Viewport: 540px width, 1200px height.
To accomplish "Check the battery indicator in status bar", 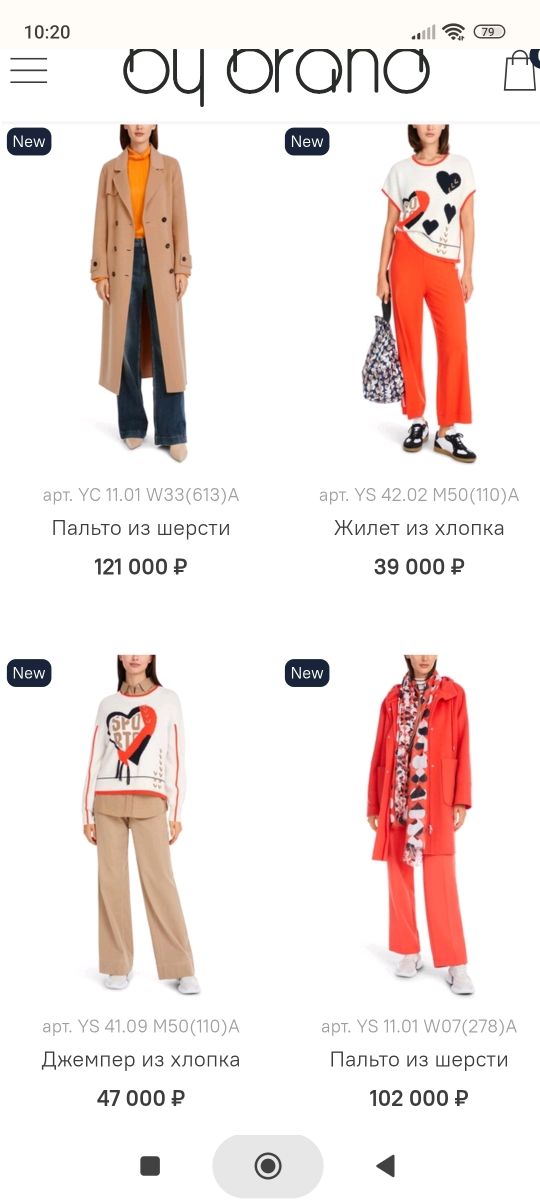I will pos(489,32).
